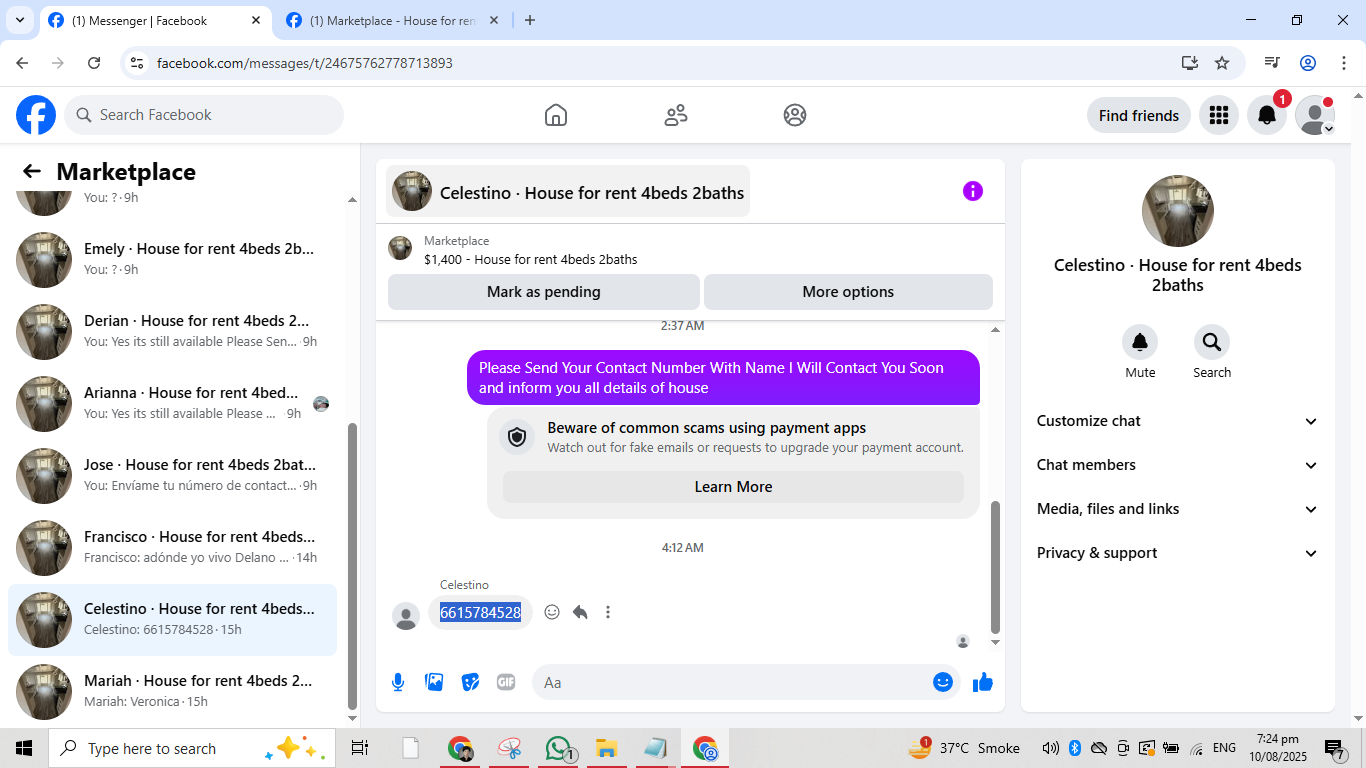1366x768 pixels.
Task: Open Task View on the taskbar
Action: point(360,748)
